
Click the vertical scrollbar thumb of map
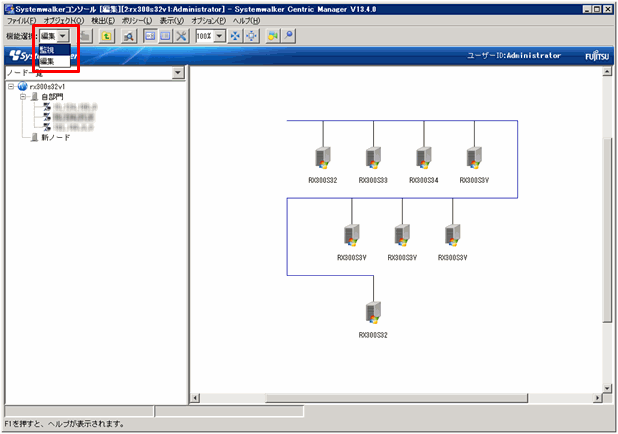[x=607, y=230]
